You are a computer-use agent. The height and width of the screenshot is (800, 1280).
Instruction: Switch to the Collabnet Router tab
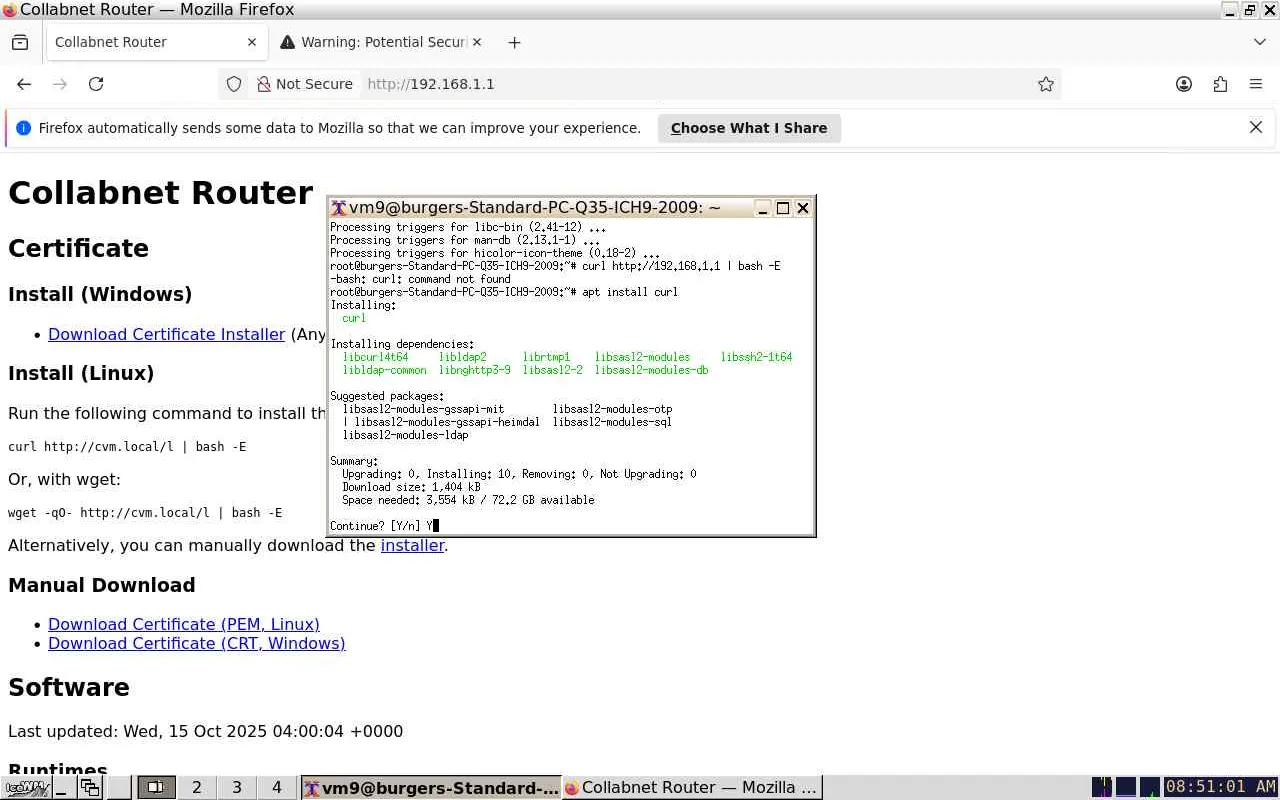tap(156, 42)
